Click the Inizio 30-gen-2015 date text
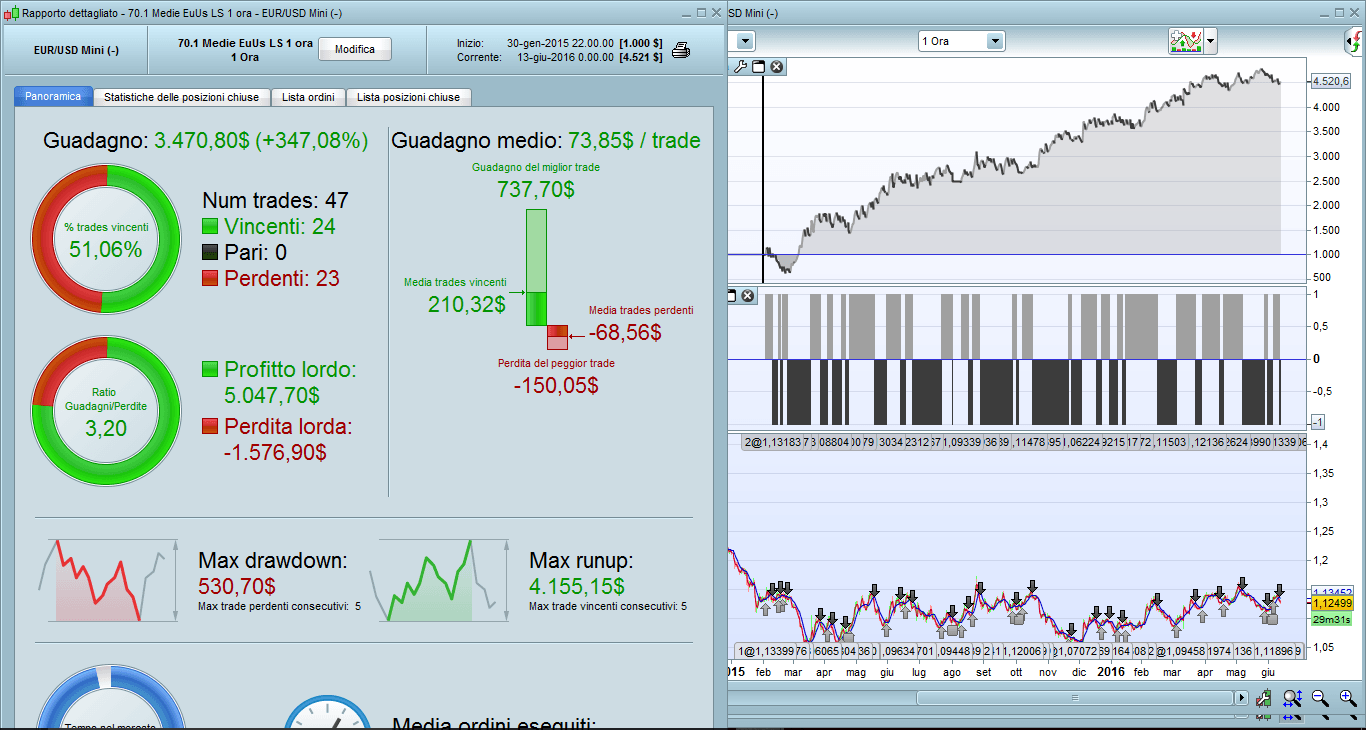The height and width of the screenshot is (730, 1366). [560, 43]
